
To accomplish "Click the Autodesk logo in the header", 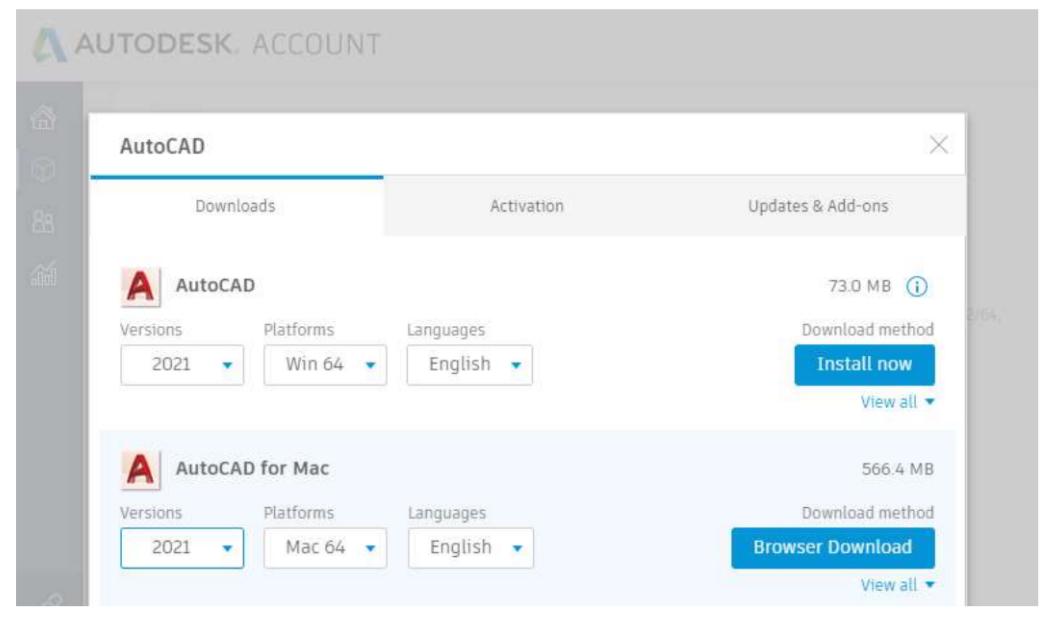I will click(47, 44).
